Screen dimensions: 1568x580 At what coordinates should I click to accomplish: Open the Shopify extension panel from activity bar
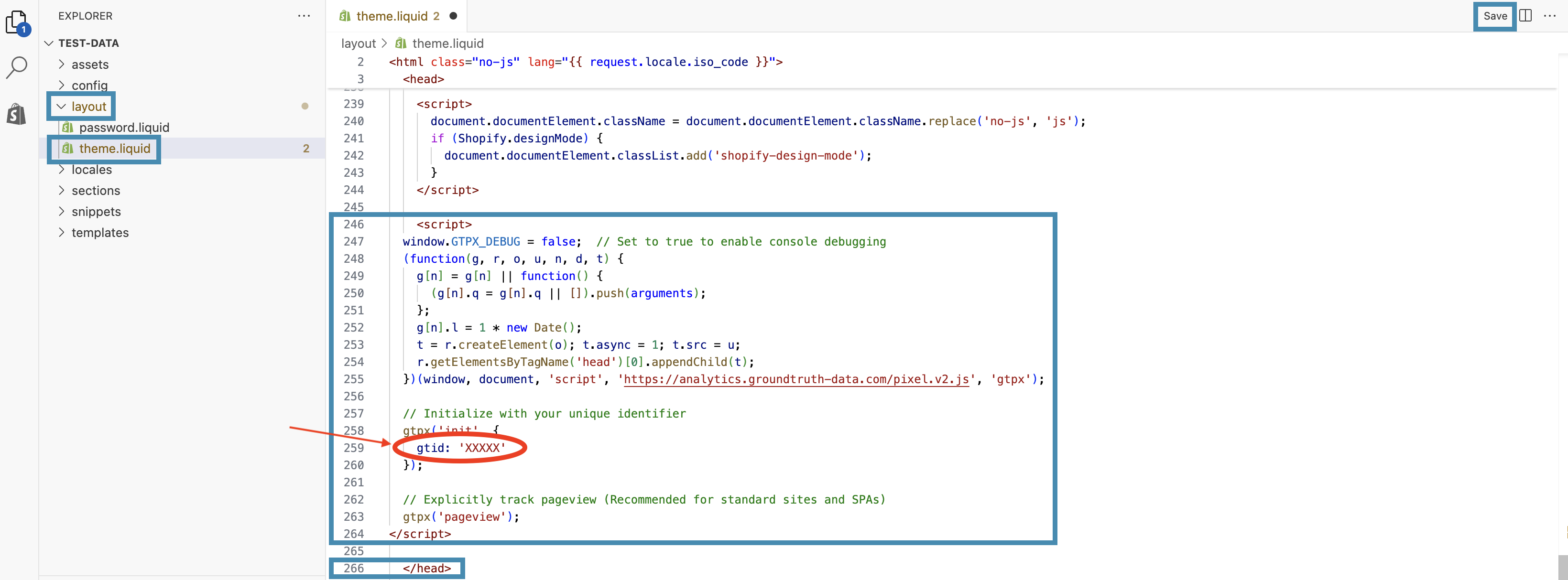(x=16, y=114)
